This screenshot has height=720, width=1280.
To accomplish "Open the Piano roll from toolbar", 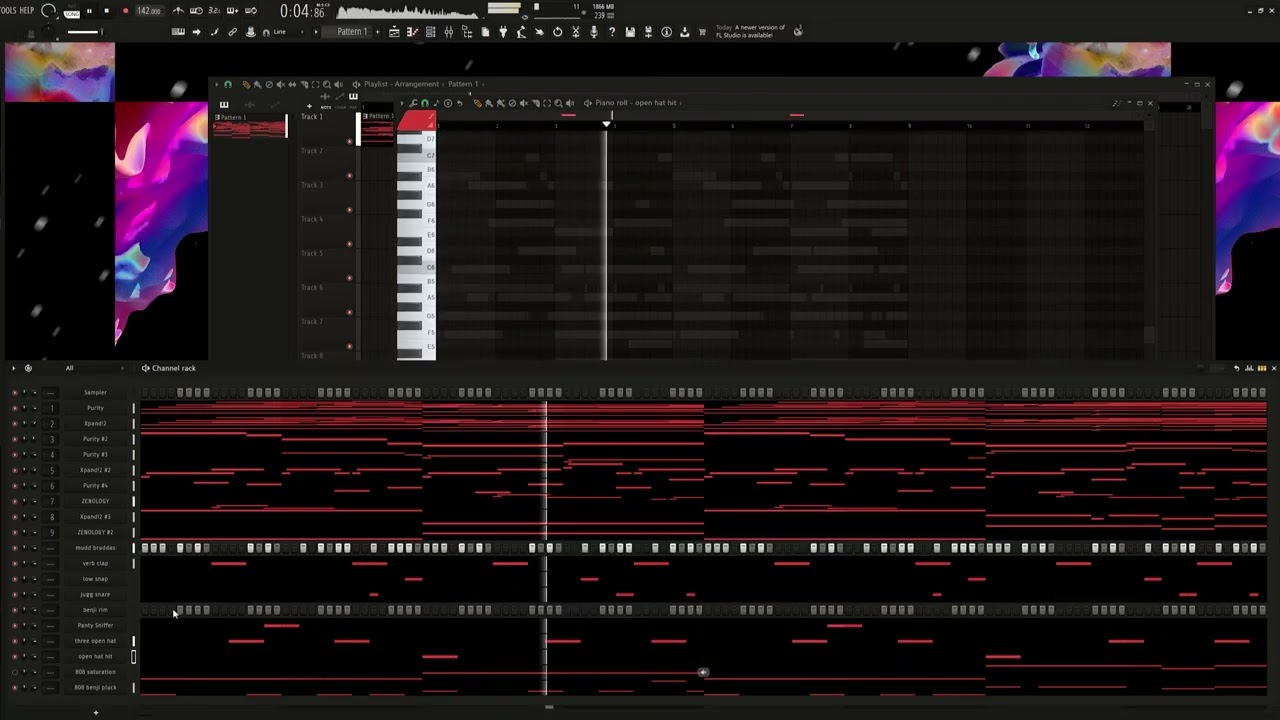I will click(x=413, y=32).
